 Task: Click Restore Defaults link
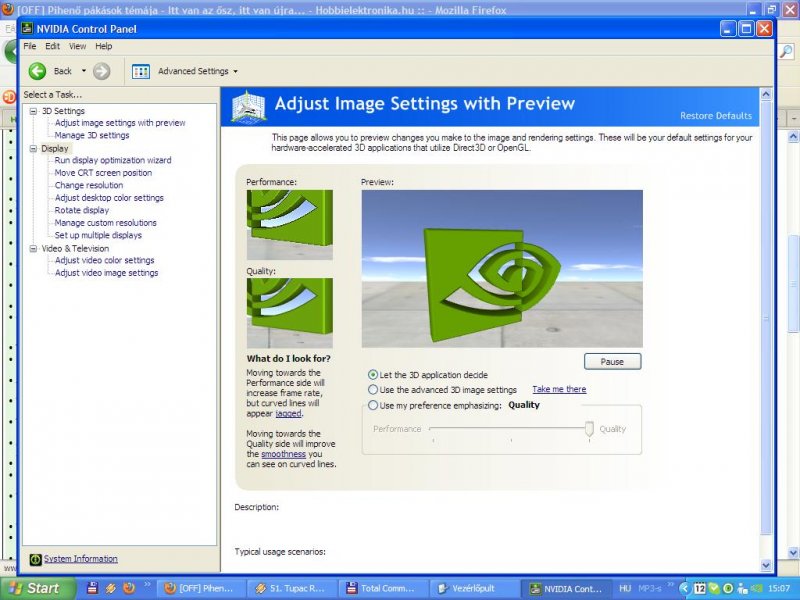[716, 116]
